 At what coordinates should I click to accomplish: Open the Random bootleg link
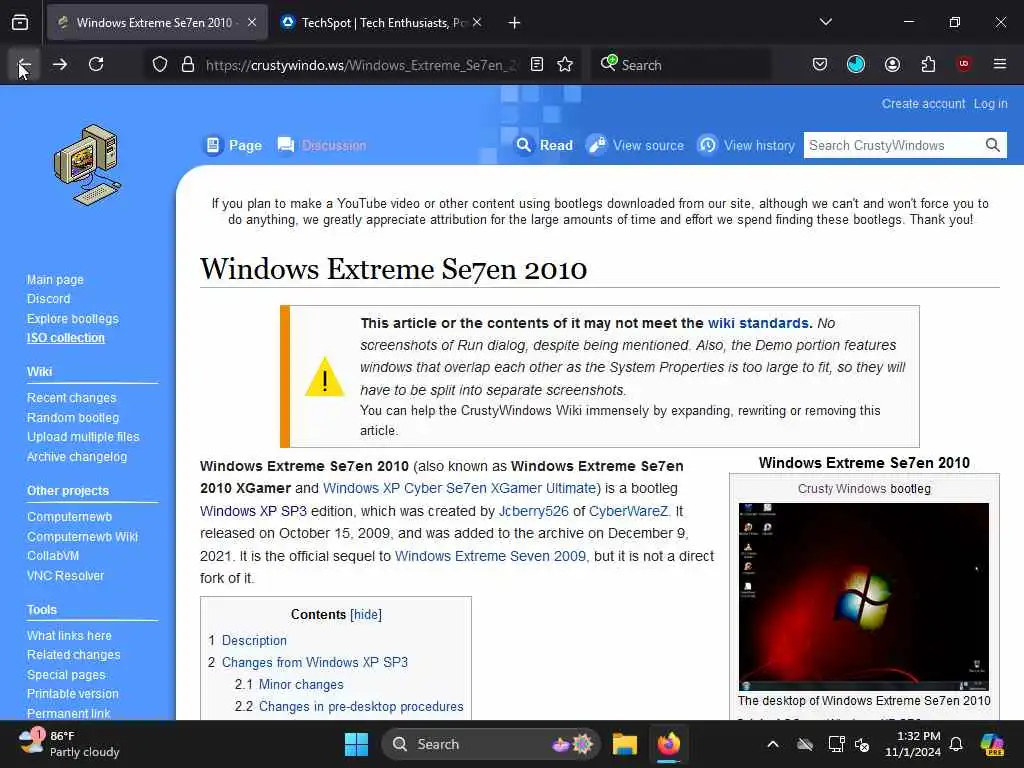(72, 417)
